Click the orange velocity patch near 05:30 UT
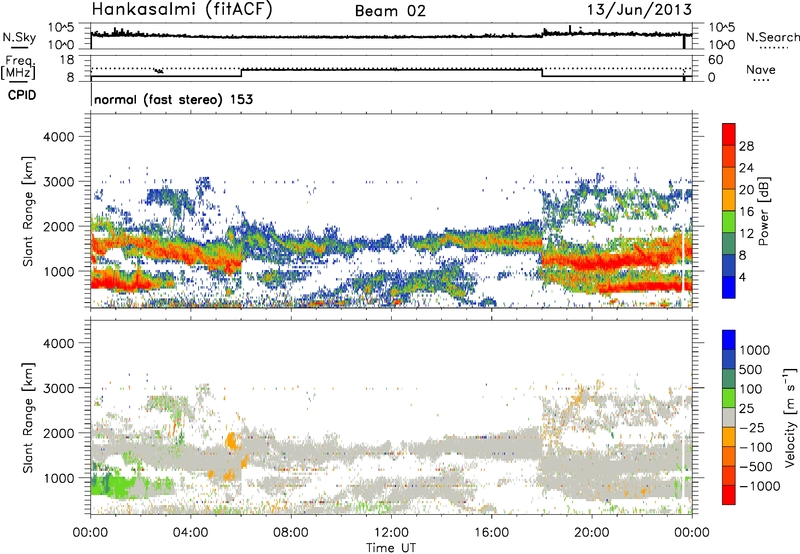The image size is (800, 554). [x=233, y=440]
